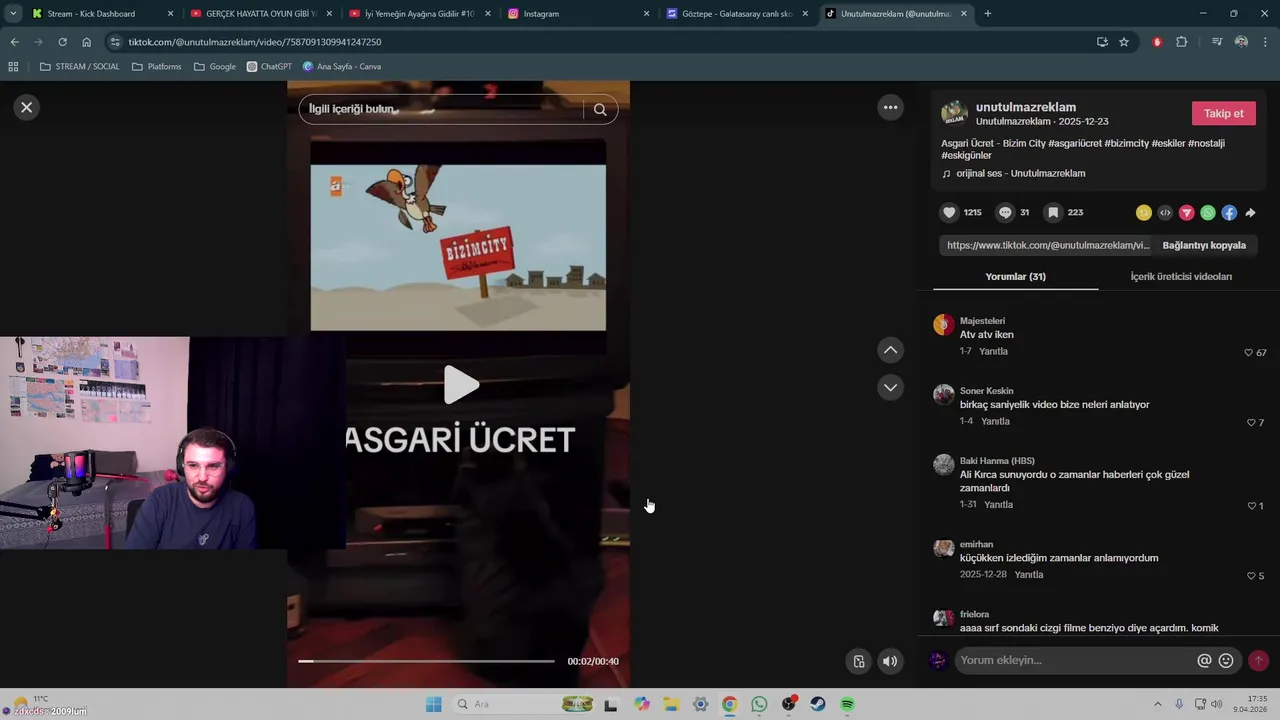Click Yanıtla under Soner Keskin's comment
Image resolution: width=1280 pixels, height=720 pixels.
click(995, 421)
